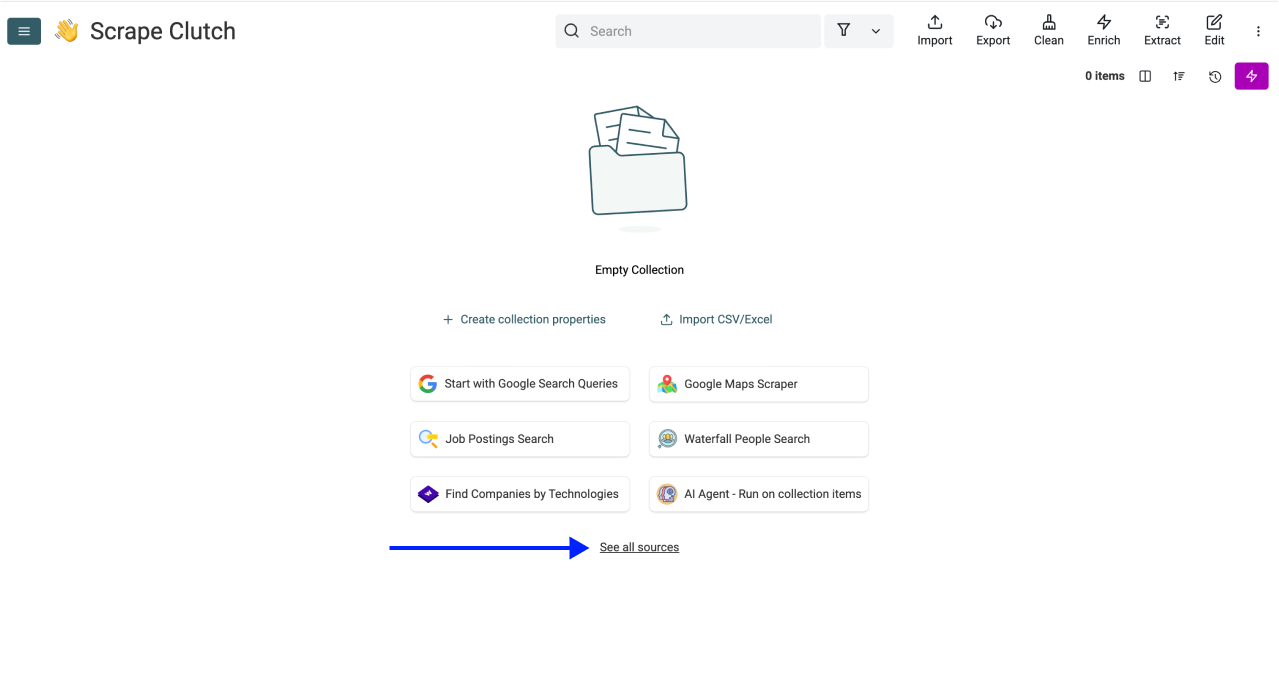
Task: Click the filter funnel icon
Action: pyautogui.click(x=844, y=31)
